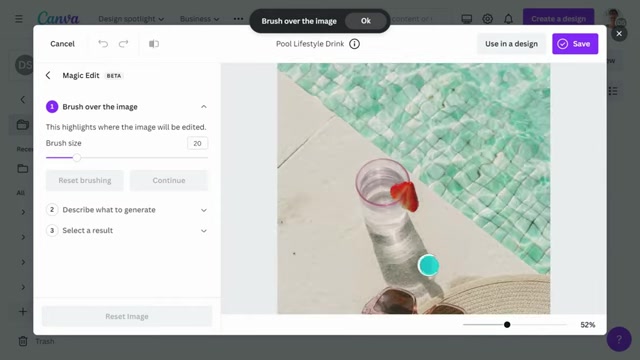
Task: Open the more options ellipsis in header
Action: [238, 19]
